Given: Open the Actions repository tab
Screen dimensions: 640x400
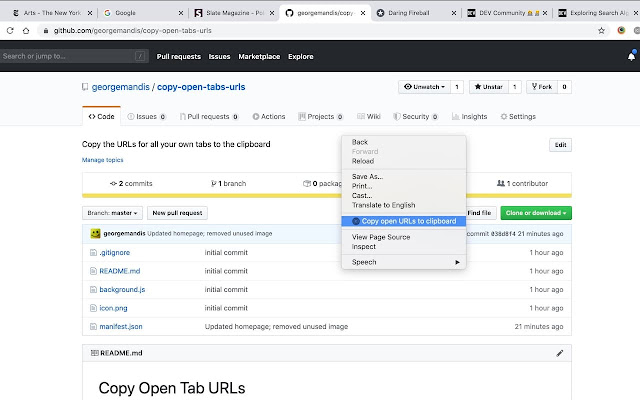Looking at the screenshot, I should [269, 117].
